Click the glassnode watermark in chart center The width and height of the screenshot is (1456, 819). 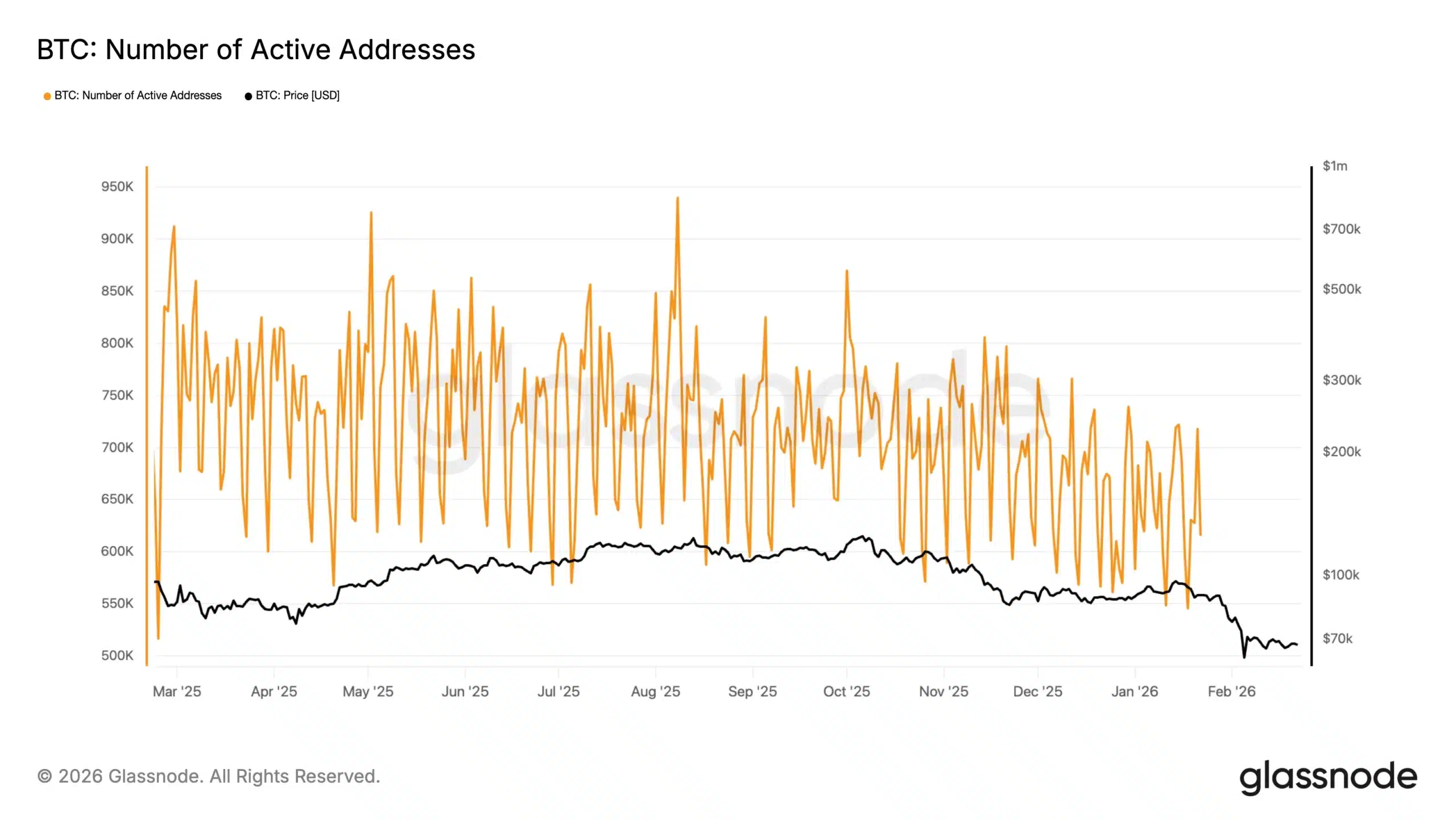(x=728, y=409)
